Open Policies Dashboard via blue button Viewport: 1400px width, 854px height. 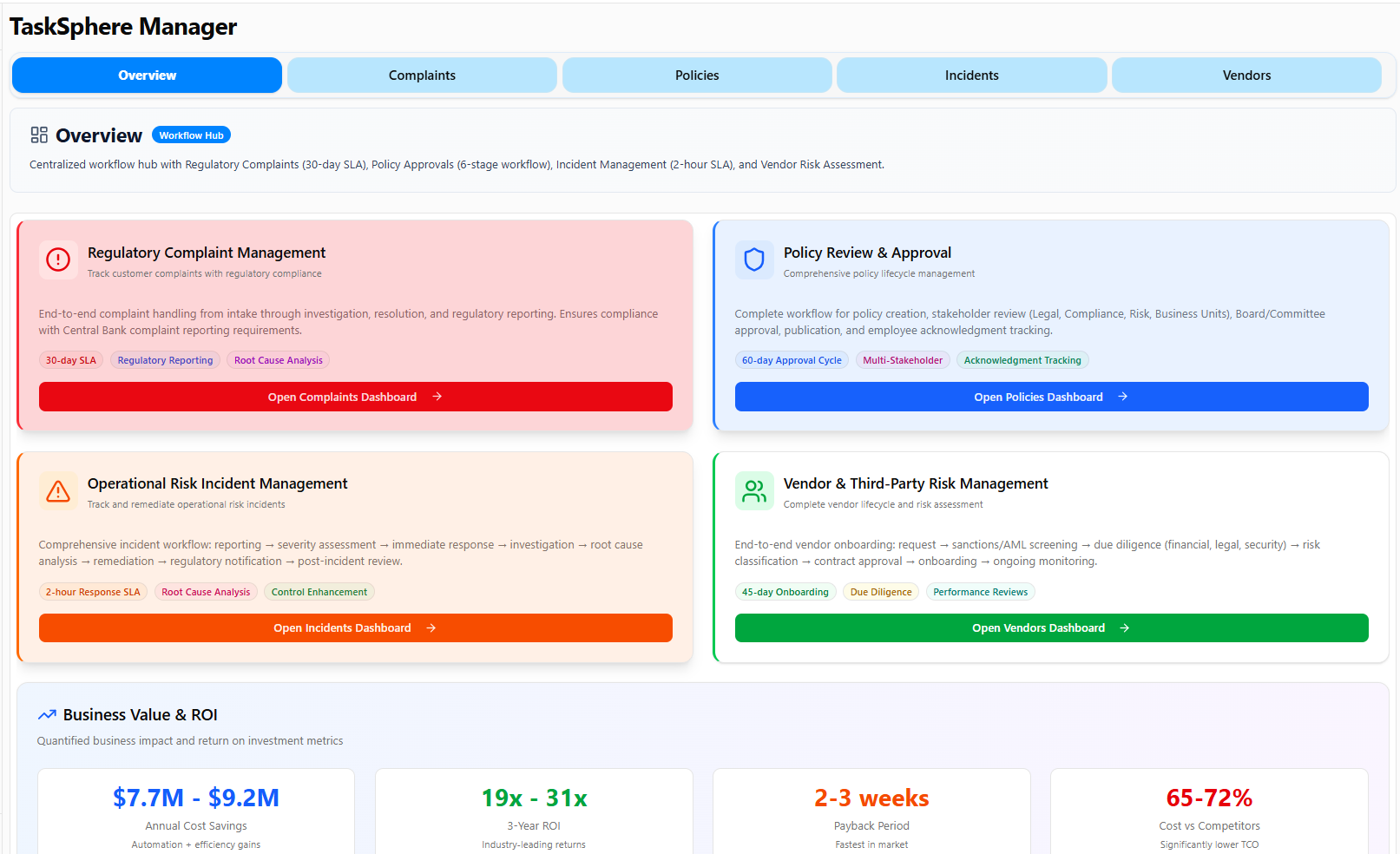coord(1051,397)
